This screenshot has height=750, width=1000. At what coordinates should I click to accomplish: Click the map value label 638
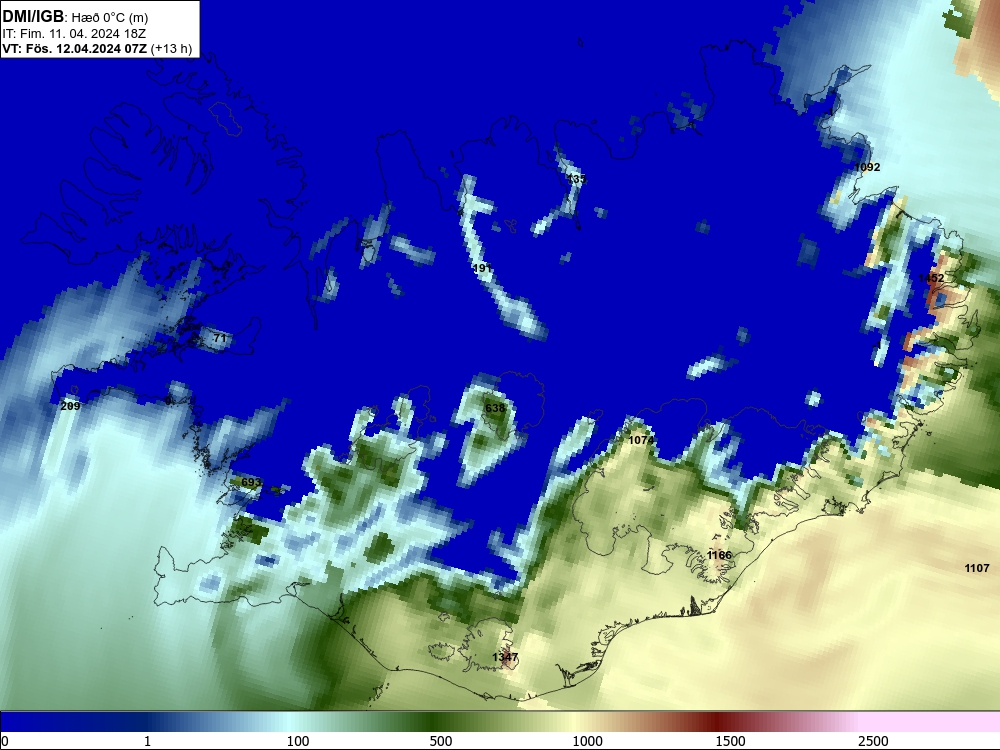point(495,408)
